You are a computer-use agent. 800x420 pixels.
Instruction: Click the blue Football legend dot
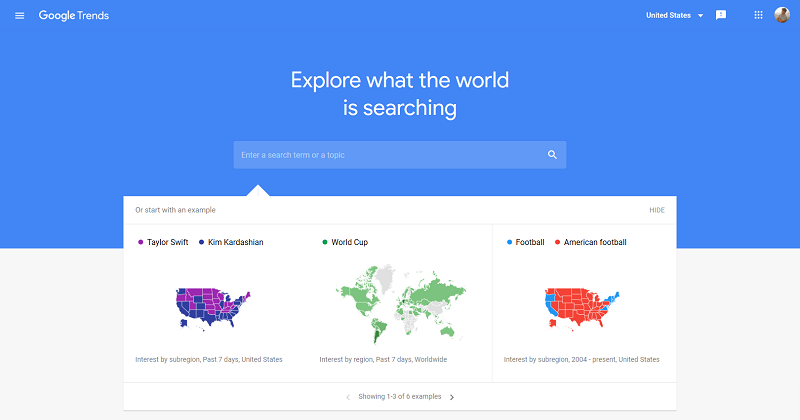click(x=509, y=242)
